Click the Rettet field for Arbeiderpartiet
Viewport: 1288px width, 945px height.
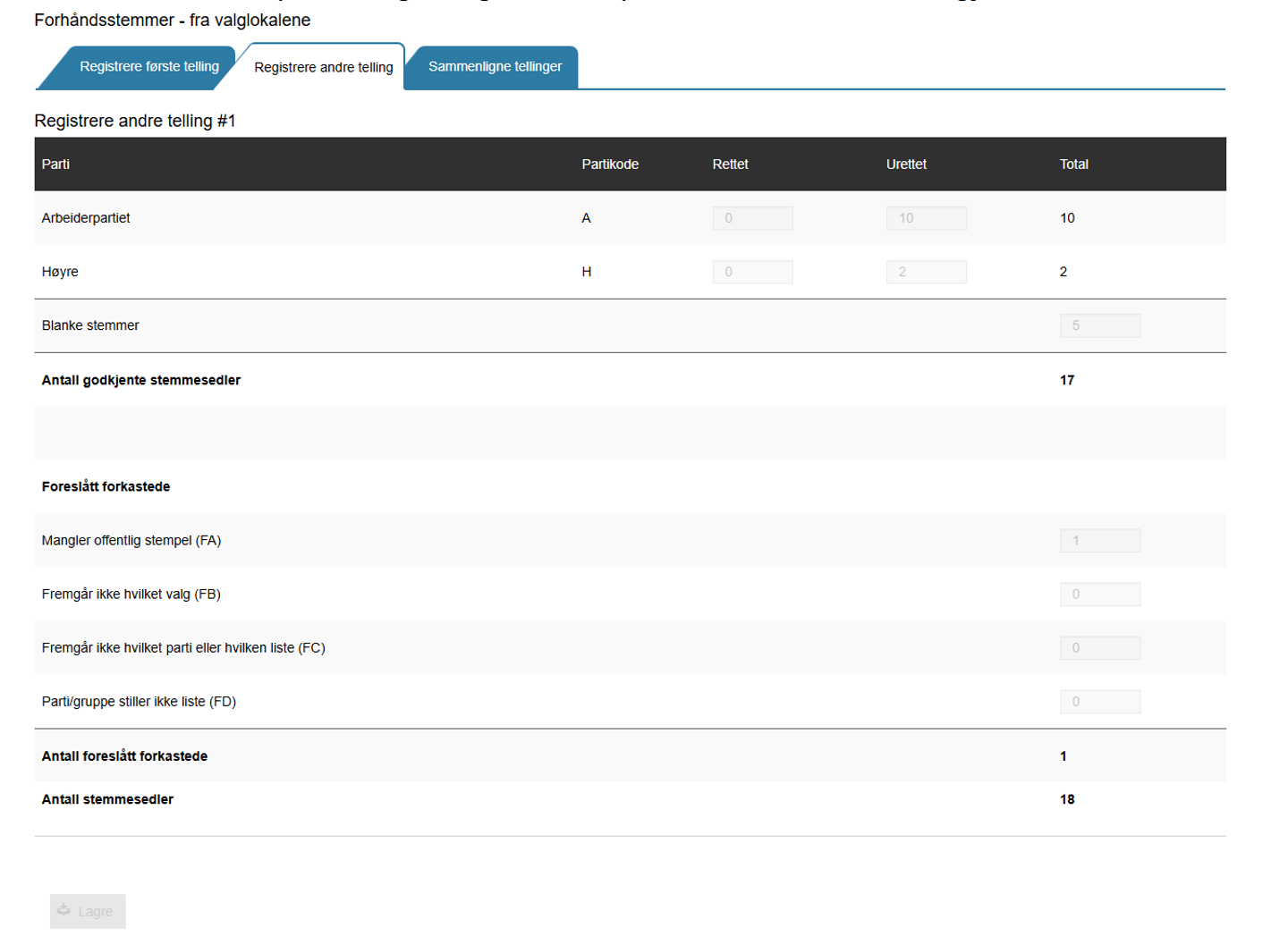[x=752, y=218]
